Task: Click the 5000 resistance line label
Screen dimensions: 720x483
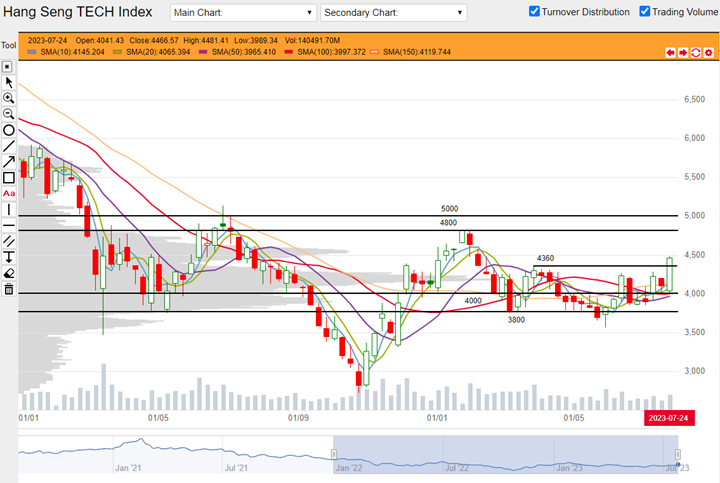Action: 450,209
